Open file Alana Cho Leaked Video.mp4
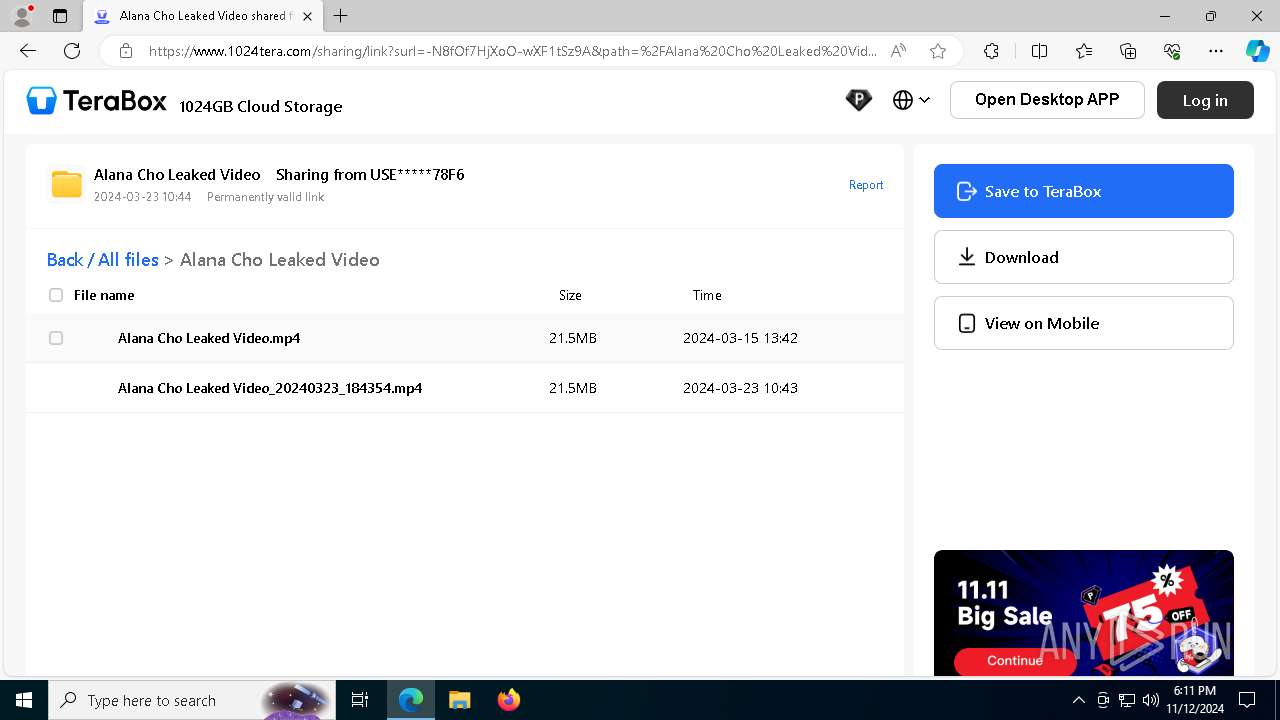 209,338
